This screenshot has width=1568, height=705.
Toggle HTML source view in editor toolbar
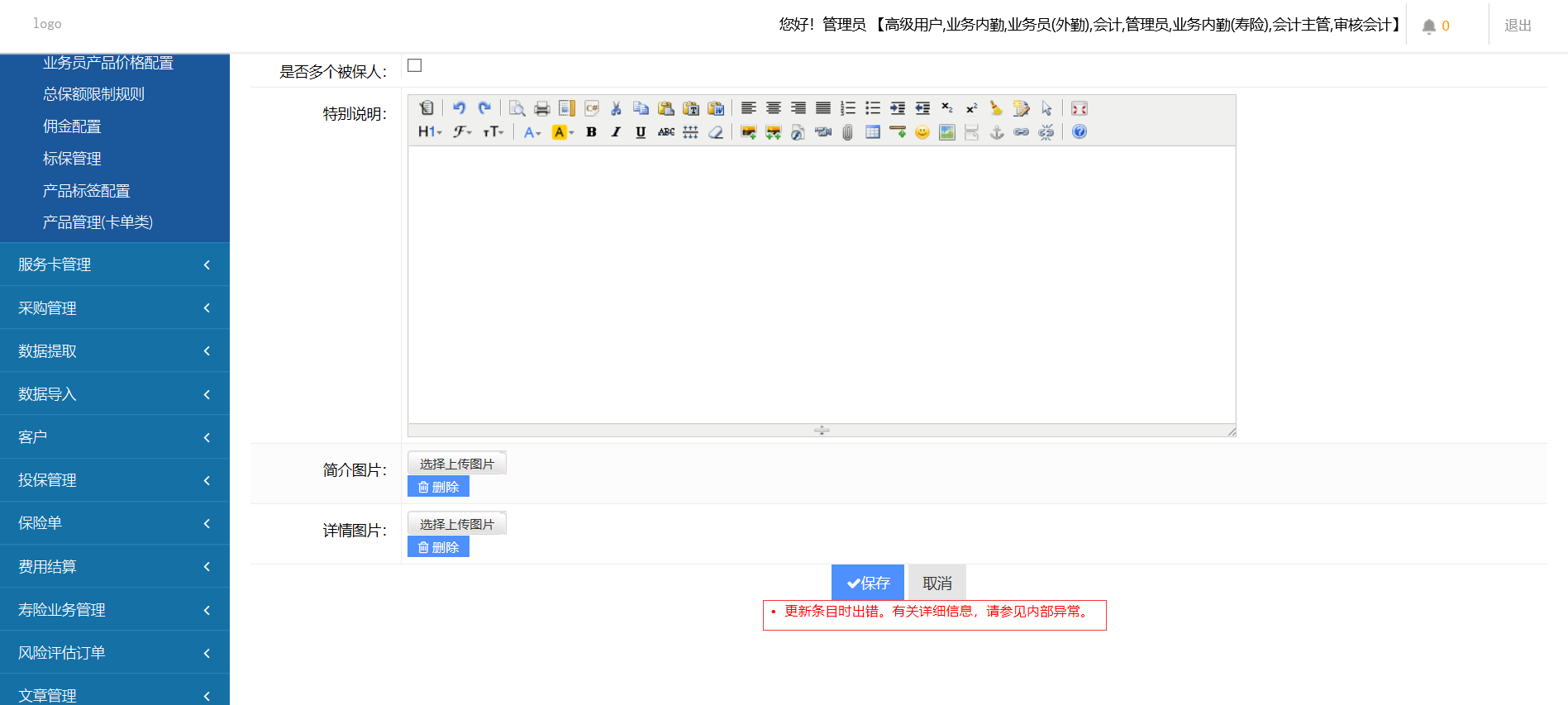pos(427,108)
